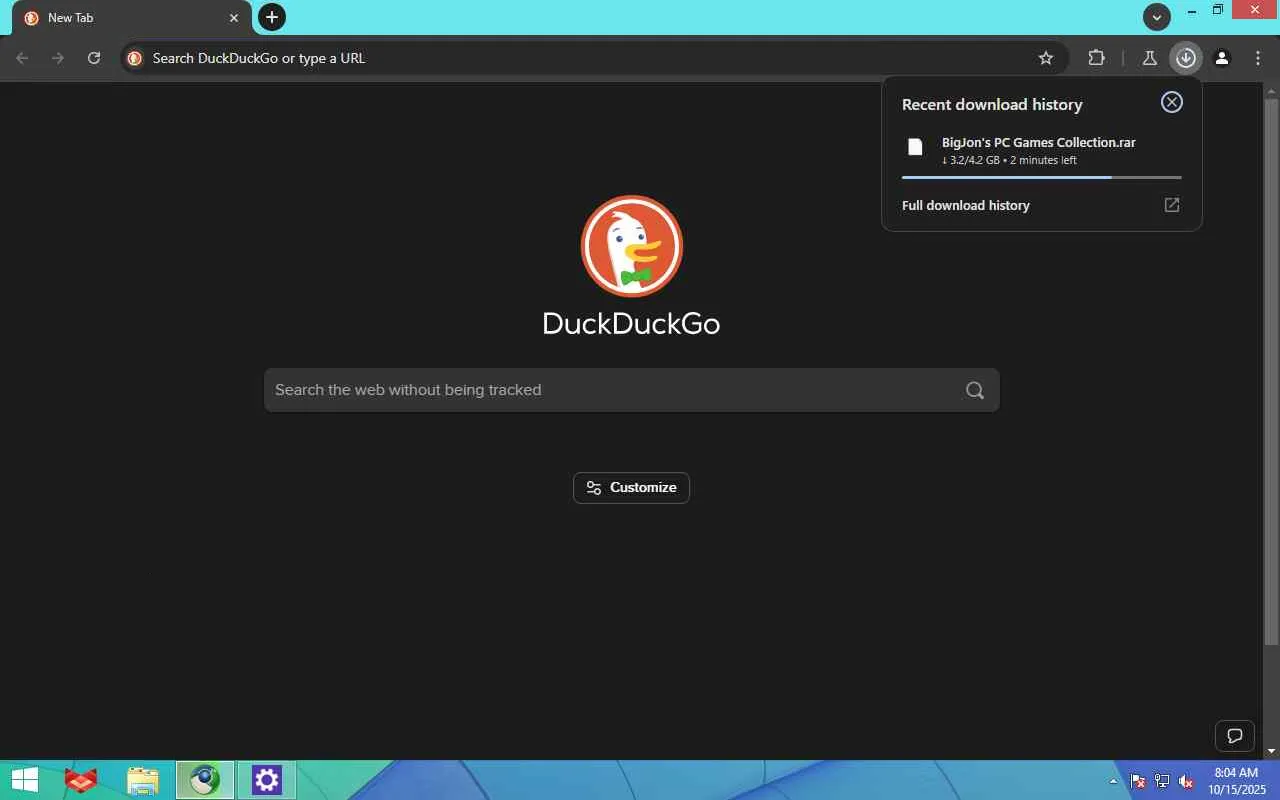Screen dimensions: 1280x800
Task: Go back to the previous page
Action: tap(22, 58)
